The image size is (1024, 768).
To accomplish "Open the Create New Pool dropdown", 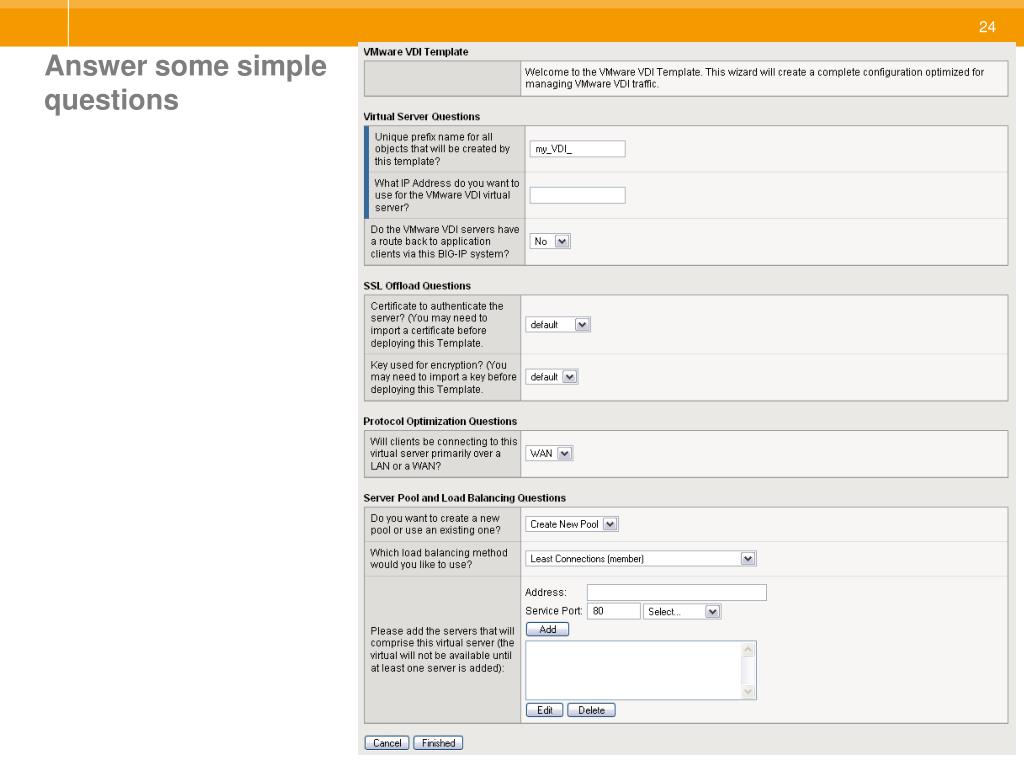I will click(571, 524).
